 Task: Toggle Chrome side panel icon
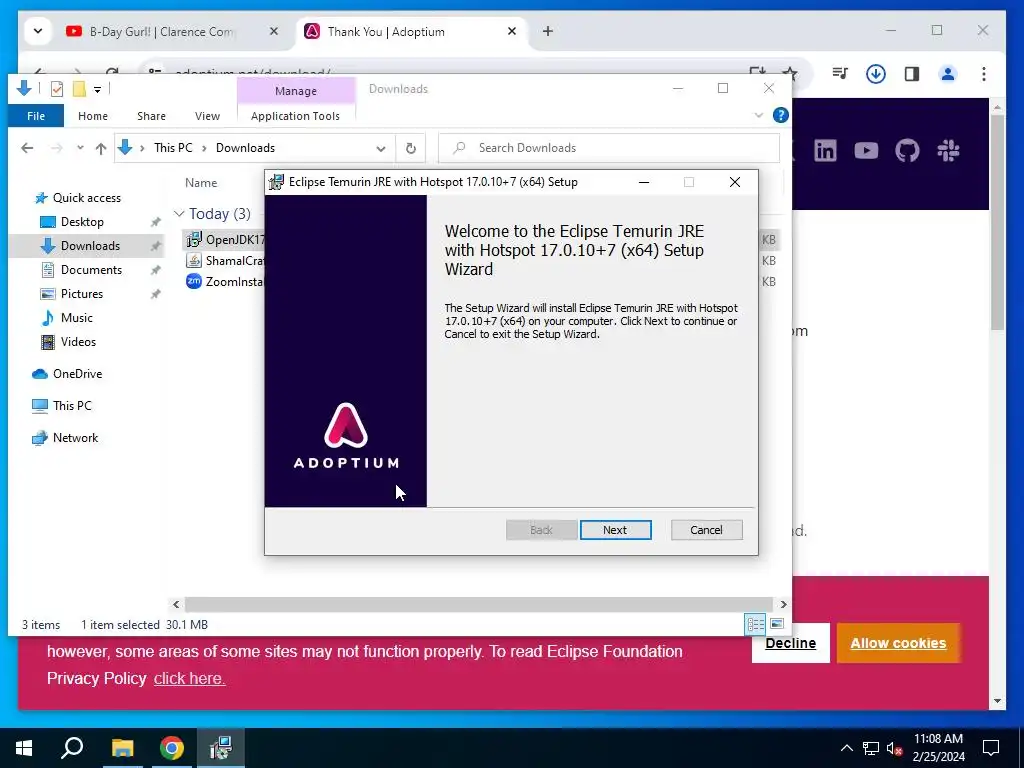coord(912,74)
